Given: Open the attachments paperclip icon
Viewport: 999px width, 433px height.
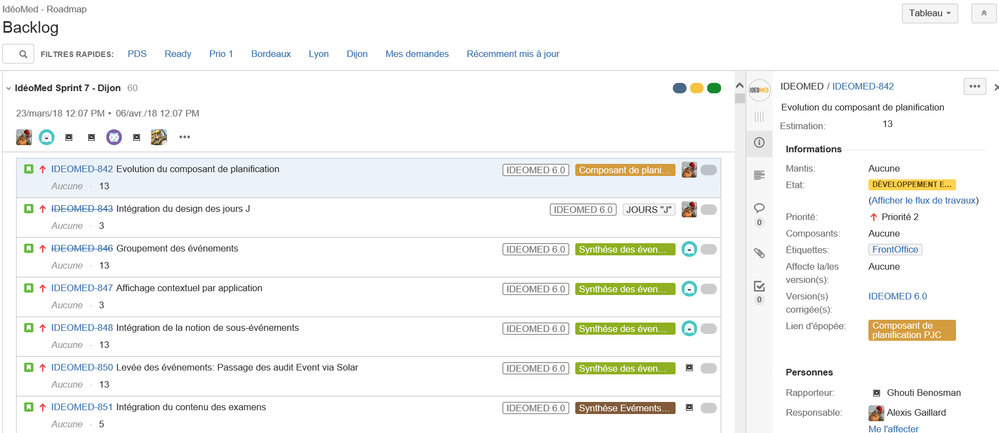Looking at the screenshot, I should coord(759,253).
